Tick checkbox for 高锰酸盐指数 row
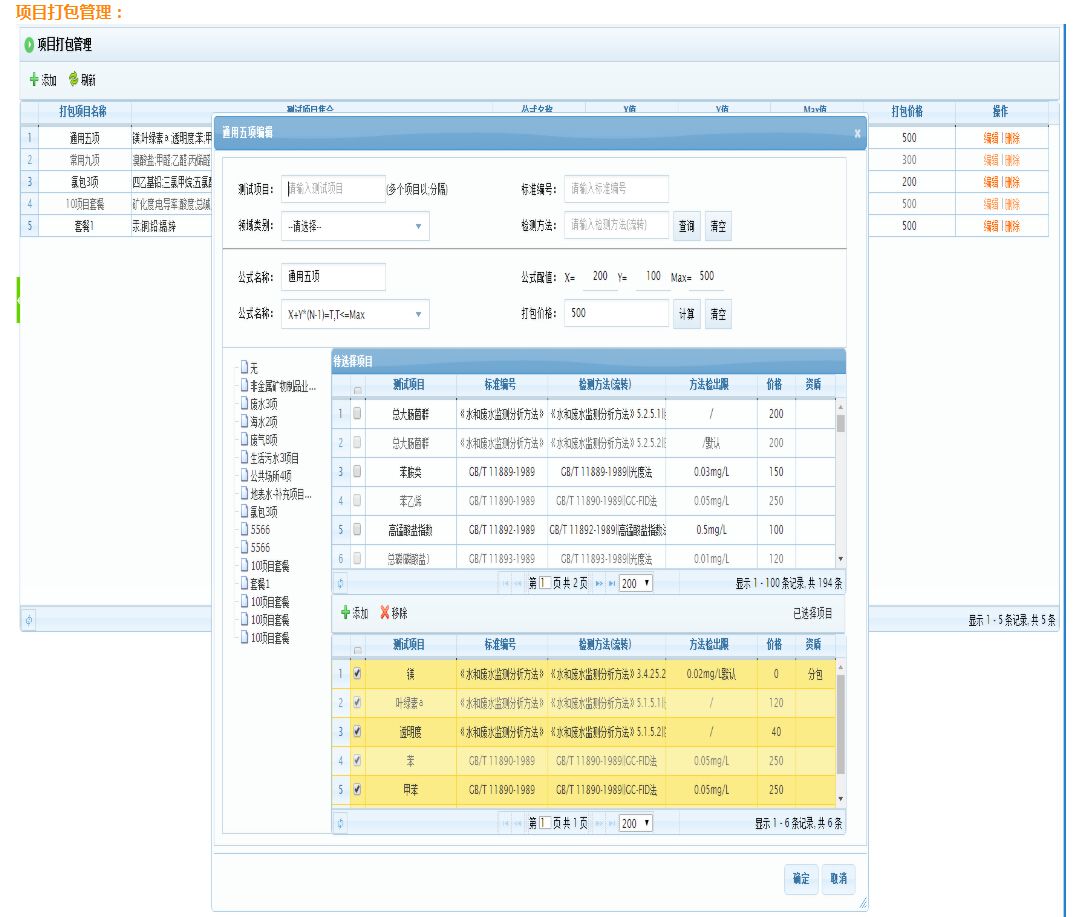 tap(357, 529)
